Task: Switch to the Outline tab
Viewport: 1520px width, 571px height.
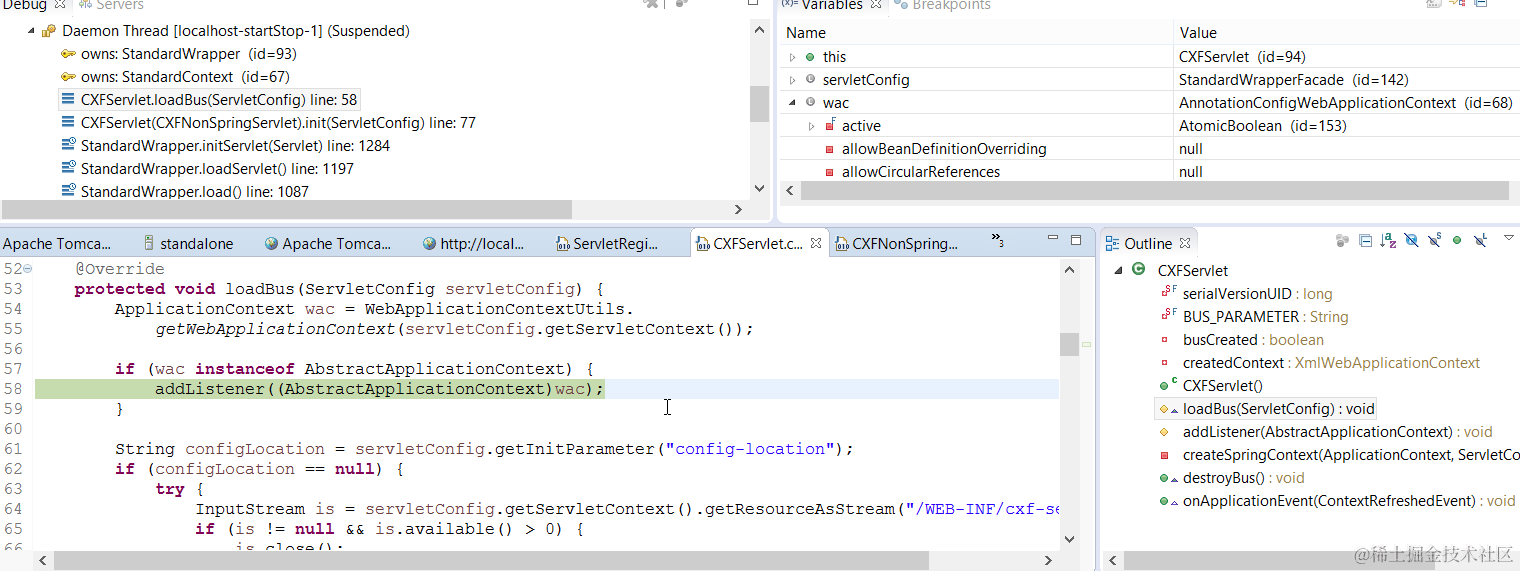Action: [1147, 243]
